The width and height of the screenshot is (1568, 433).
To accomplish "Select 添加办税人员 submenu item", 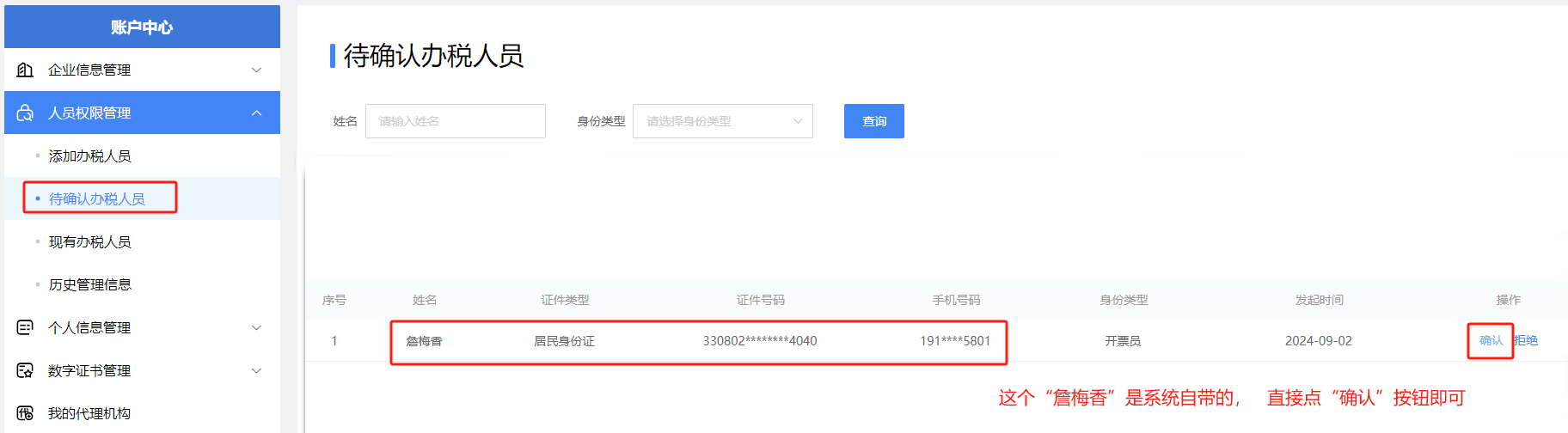I will click(x=142, y=156).
